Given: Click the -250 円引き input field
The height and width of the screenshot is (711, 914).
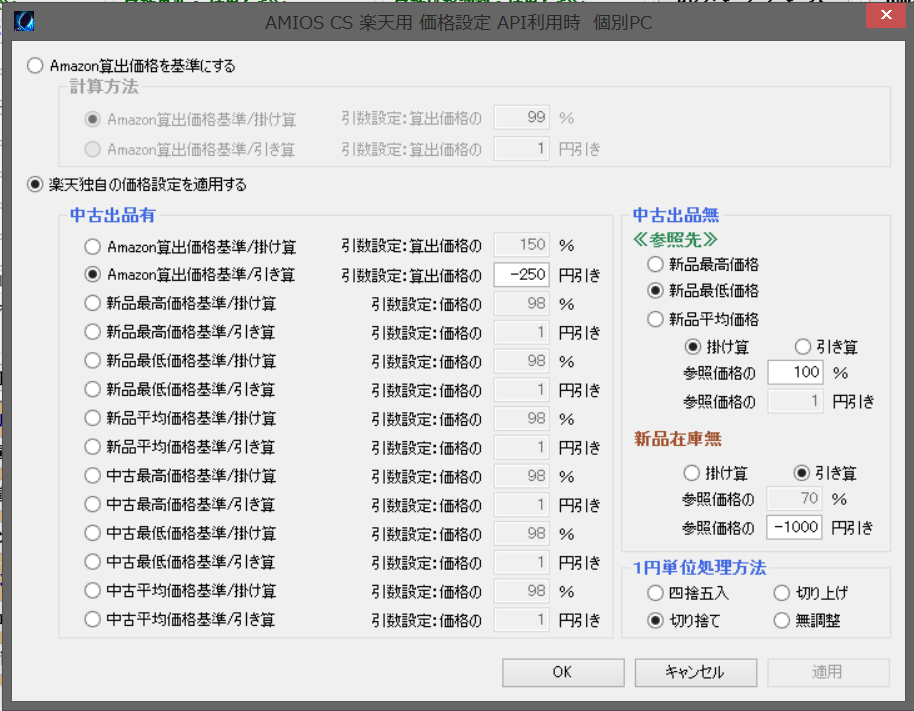Looking at the screenshot, I should click(522, 274).
